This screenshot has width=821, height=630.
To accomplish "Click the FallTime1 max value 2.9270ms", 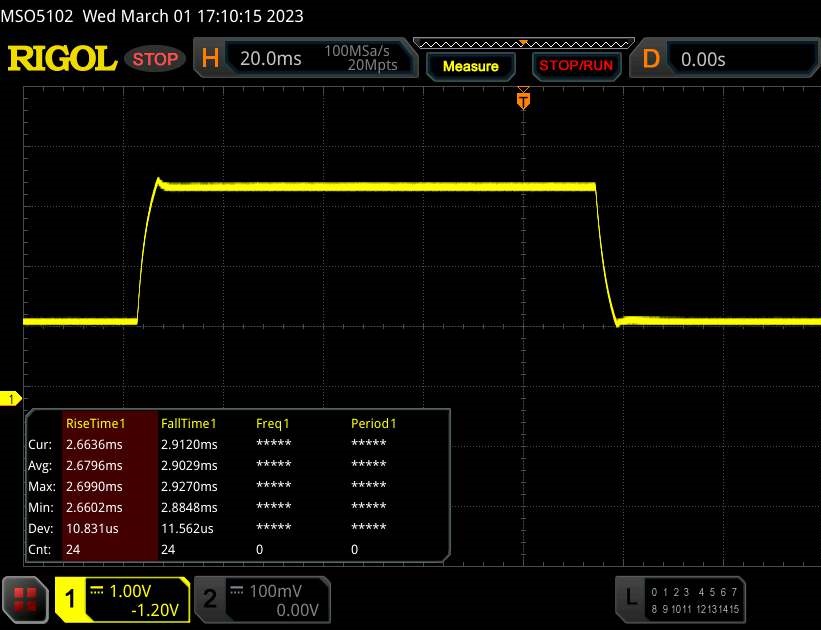I will click(189, 486).
